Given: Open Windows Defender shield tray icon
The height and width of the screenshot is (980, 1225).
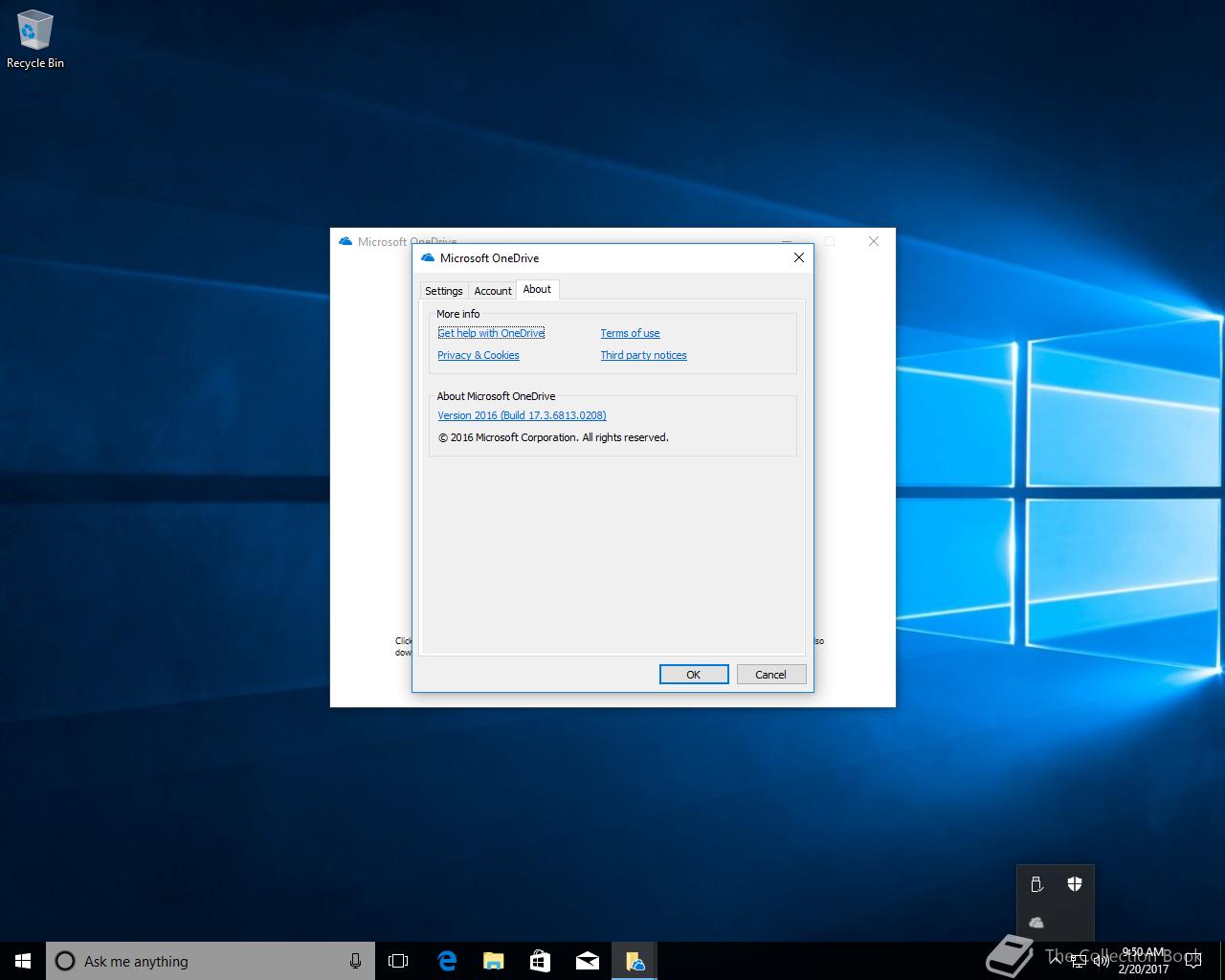Looking at the screenshot, I should pyautogui.click(x=1075, y=884).
